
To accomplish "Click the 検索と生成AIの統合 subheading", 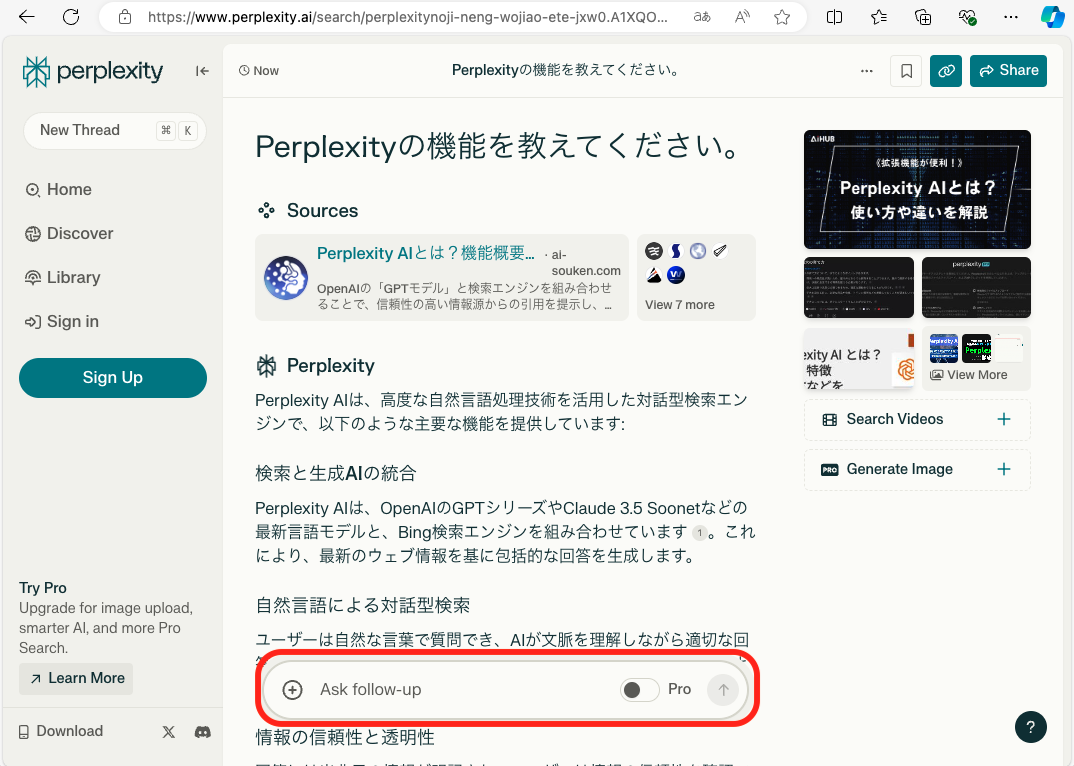I will coord(336,473).
